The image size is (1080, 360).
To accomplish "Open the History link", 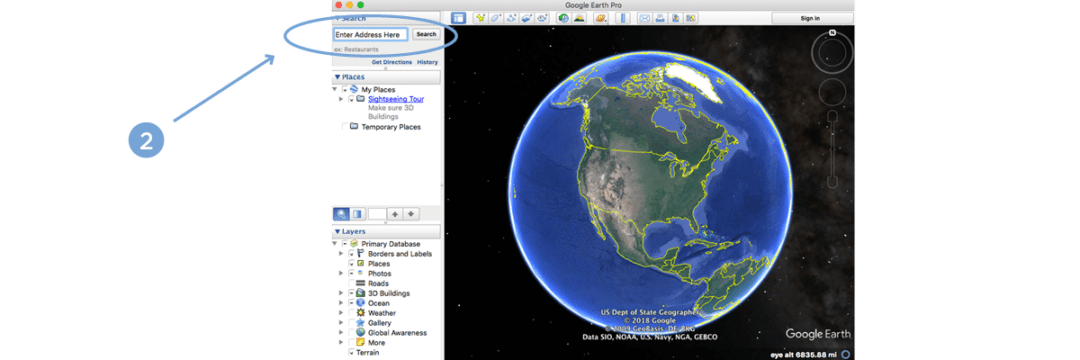I will click(427, 62).
